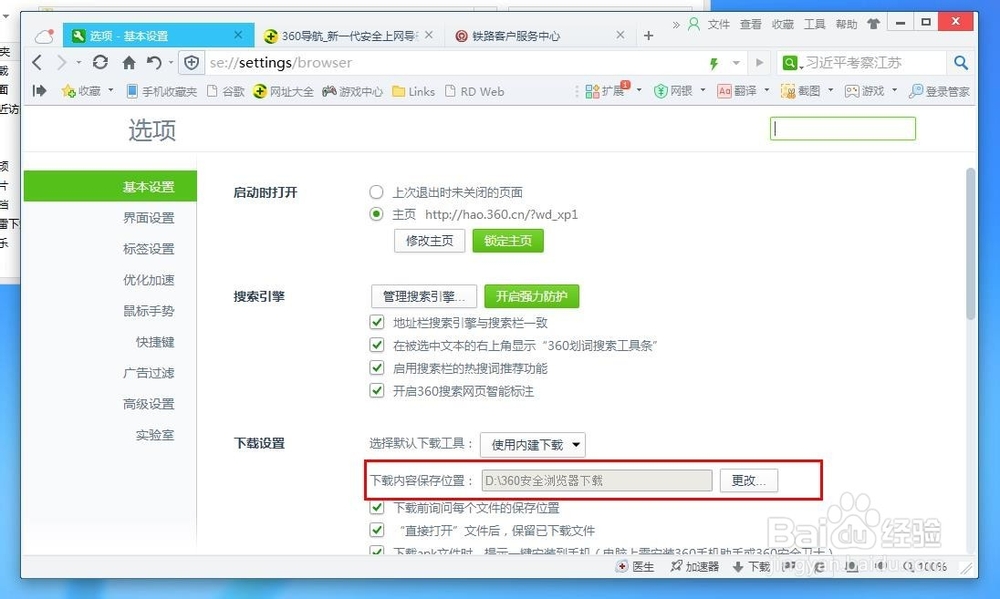
Task: Switch to 铁路客户服务中心 tab
Action: pos(540,36)
